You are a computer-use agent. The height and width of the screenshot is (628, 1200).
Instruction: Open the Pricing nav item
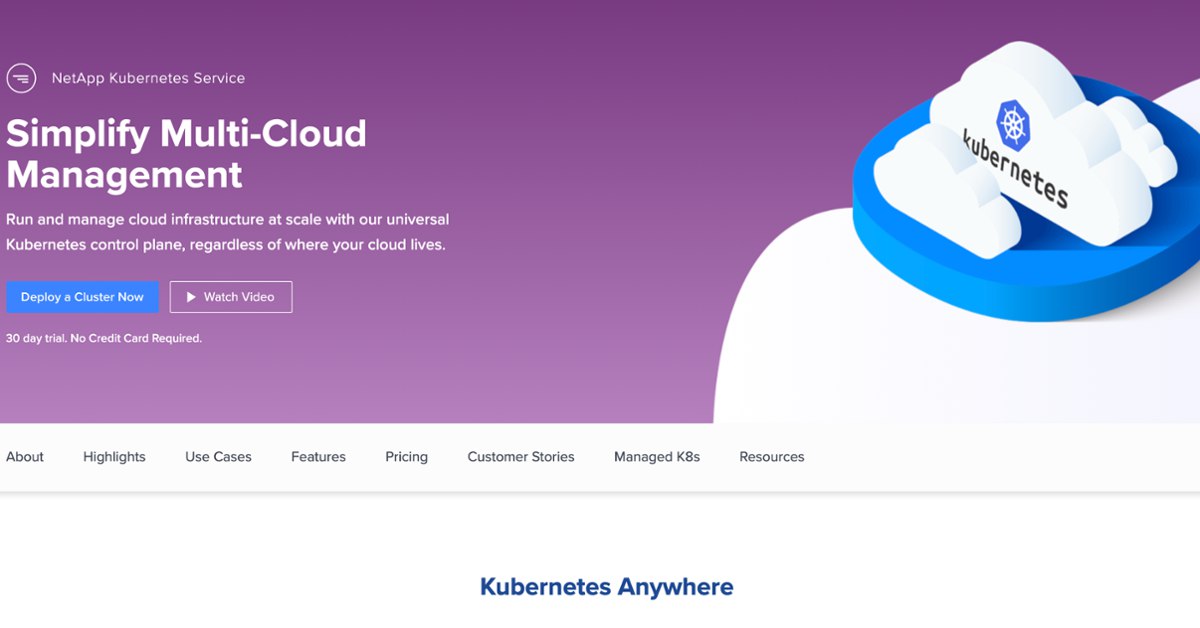[406, 457]
